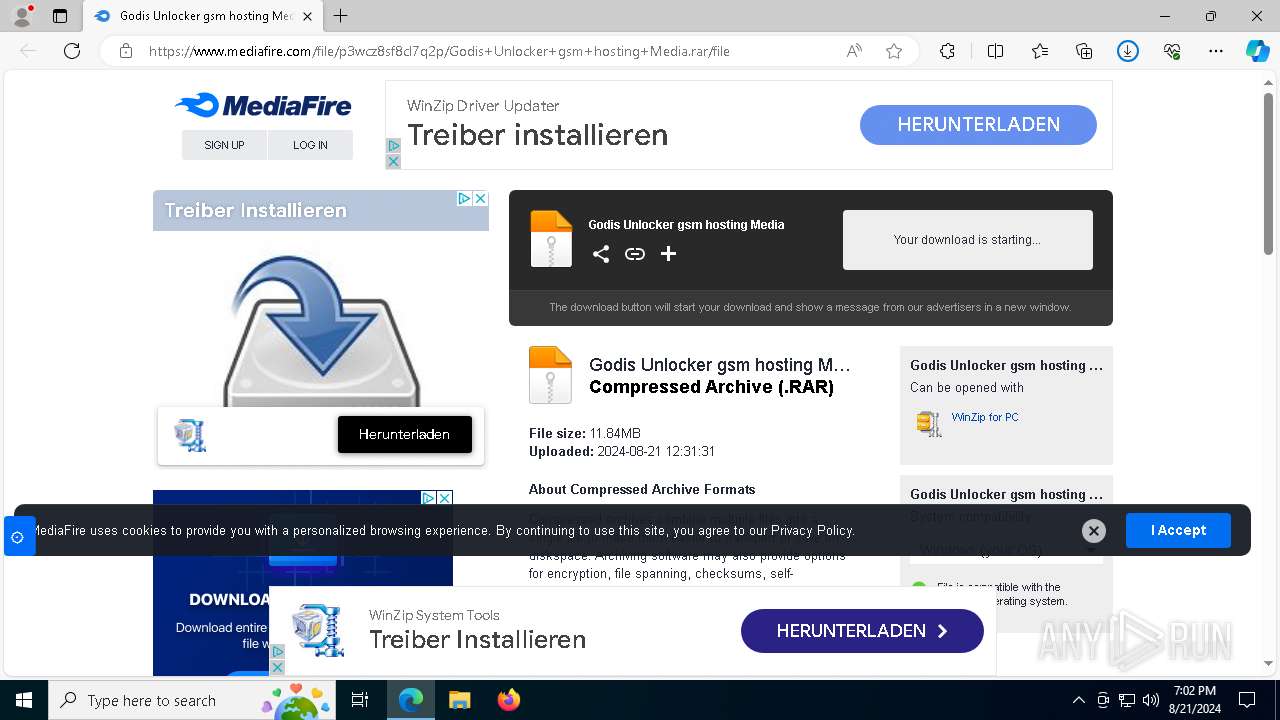Click the WinZip program icon in sidebar

tap(929, 424)
